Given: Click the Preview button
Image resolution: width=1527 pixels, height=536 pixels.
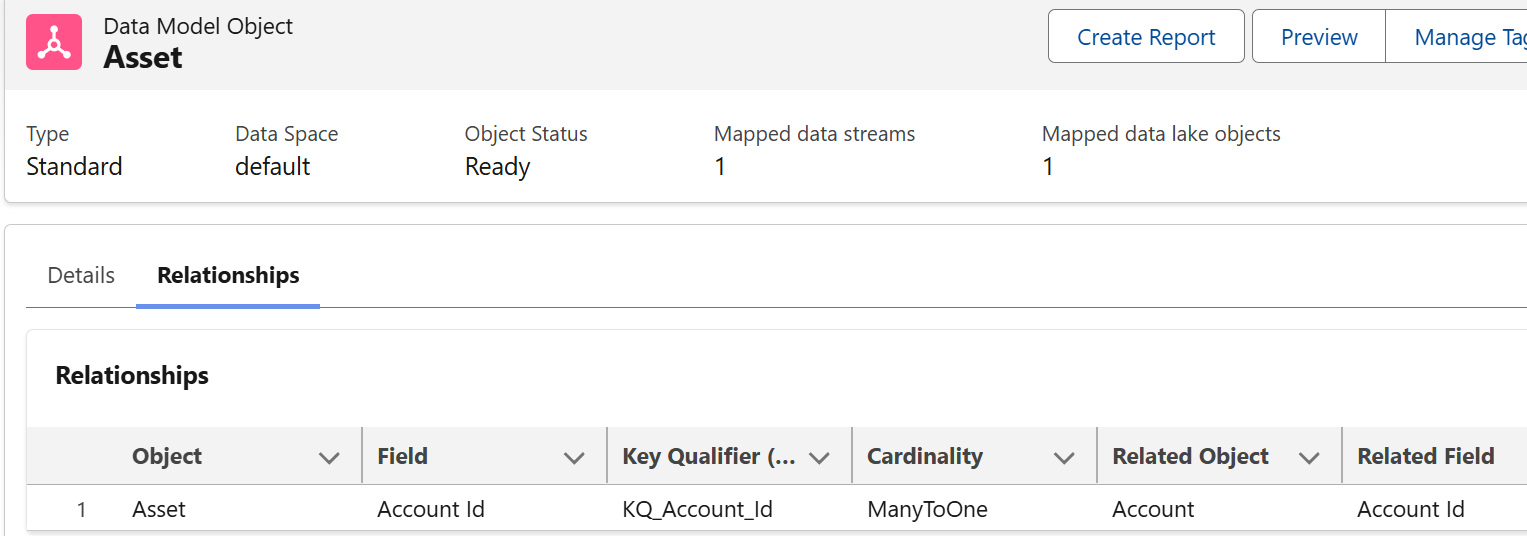Looking at the screenshot, I should (x=1319, y=37).
